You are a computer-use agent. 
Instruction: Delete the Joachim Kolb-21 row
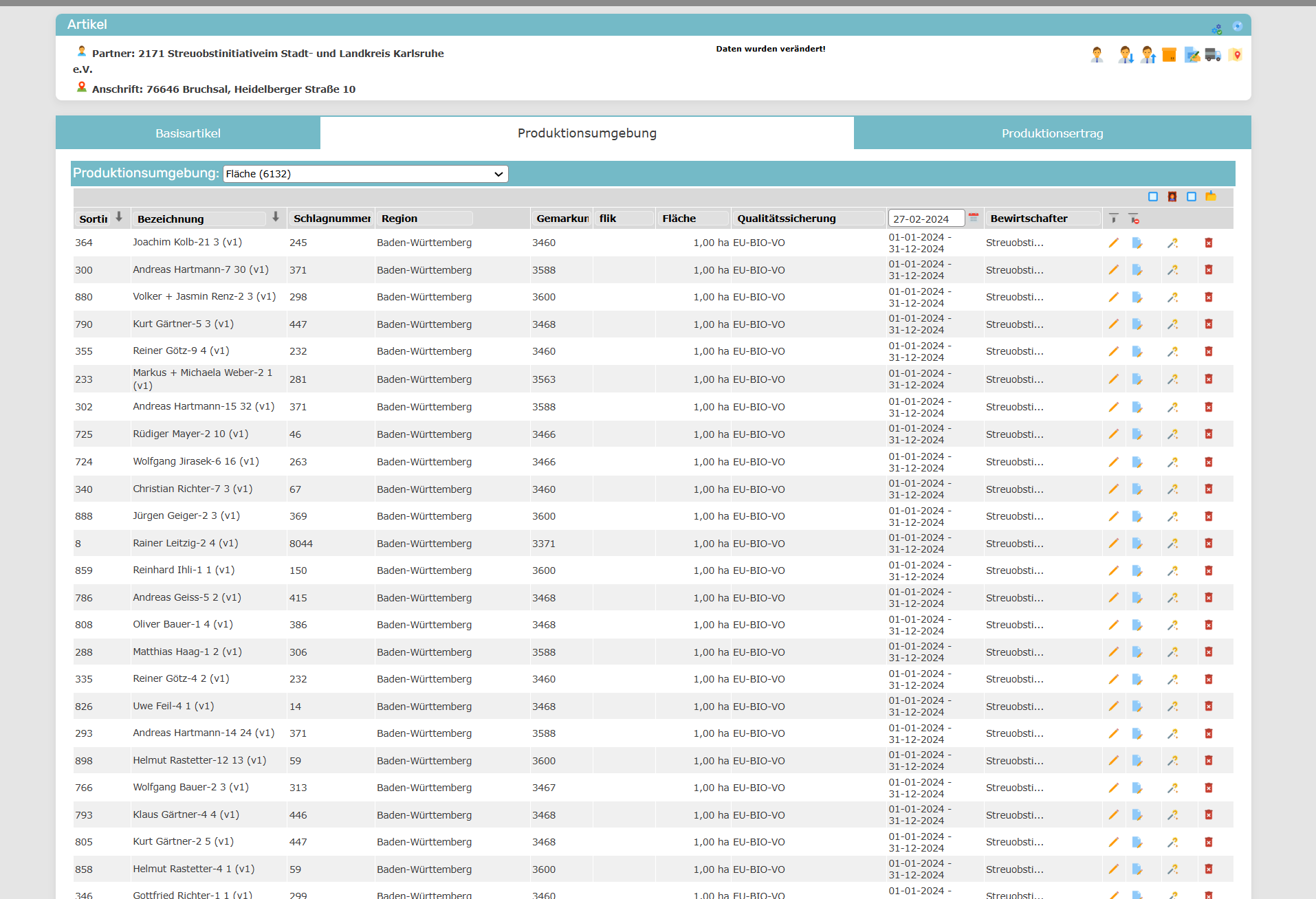pyautogui.click(x=1209, y=243)
